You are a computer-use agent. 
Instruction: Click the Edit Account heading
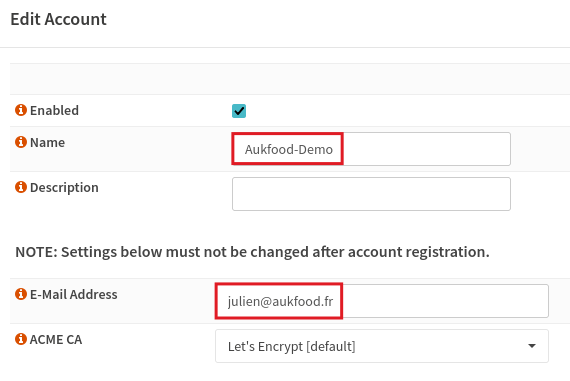click(x=59, y=19)
